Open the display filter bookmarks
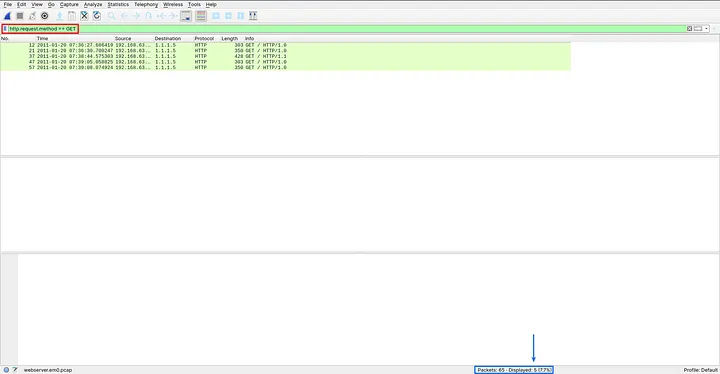Viewport: 720px width, 374px height. point(5,28)
